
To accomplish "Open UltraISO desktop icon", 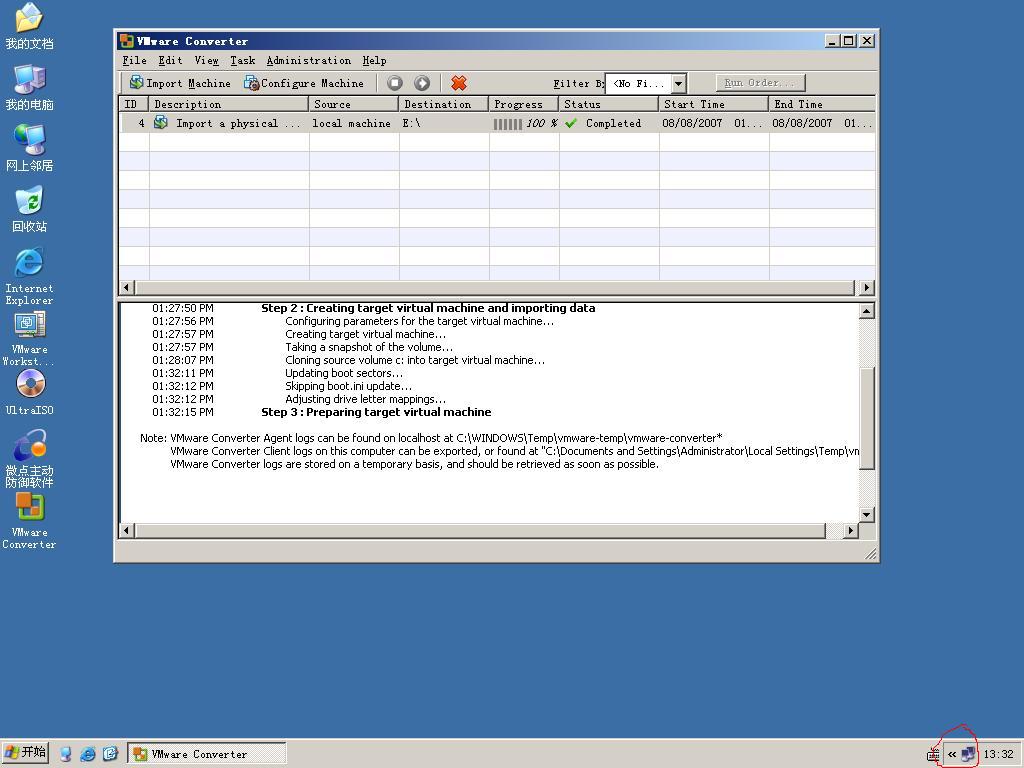I will pyautogui.click(x=29, y=392).
